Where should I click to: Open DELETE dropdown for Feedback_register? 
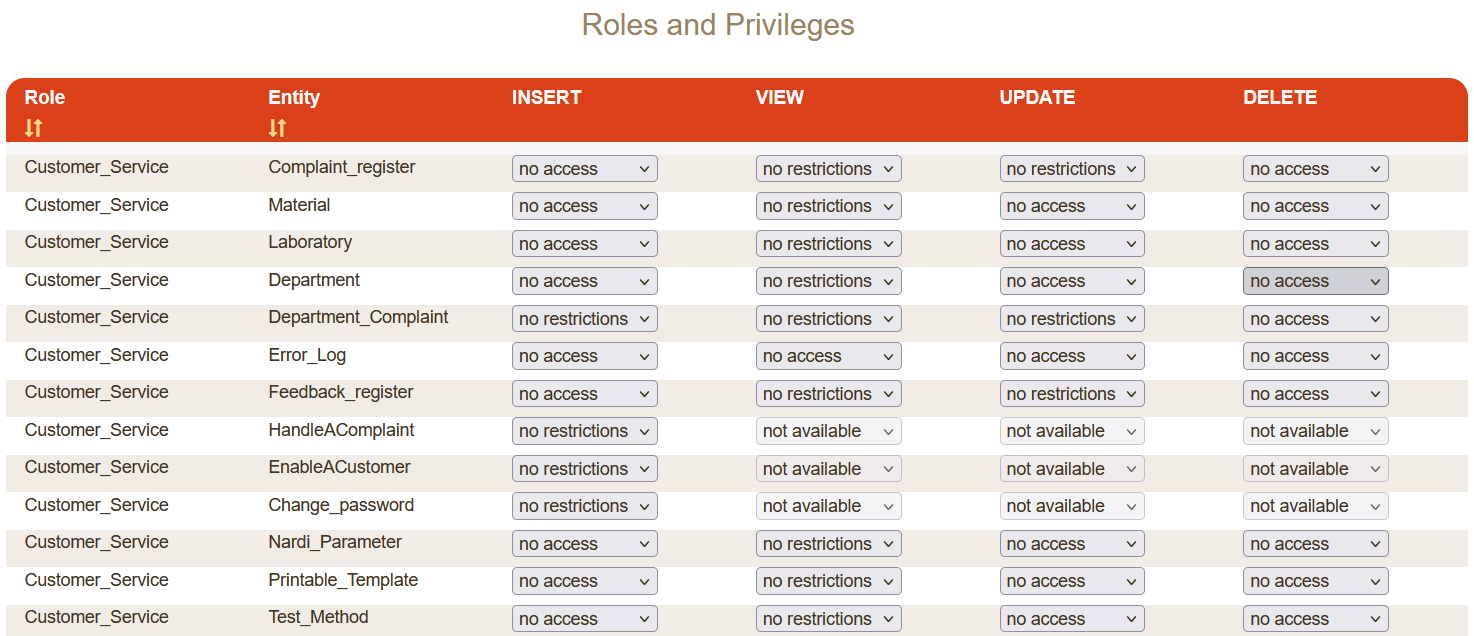coord(1316,394)
